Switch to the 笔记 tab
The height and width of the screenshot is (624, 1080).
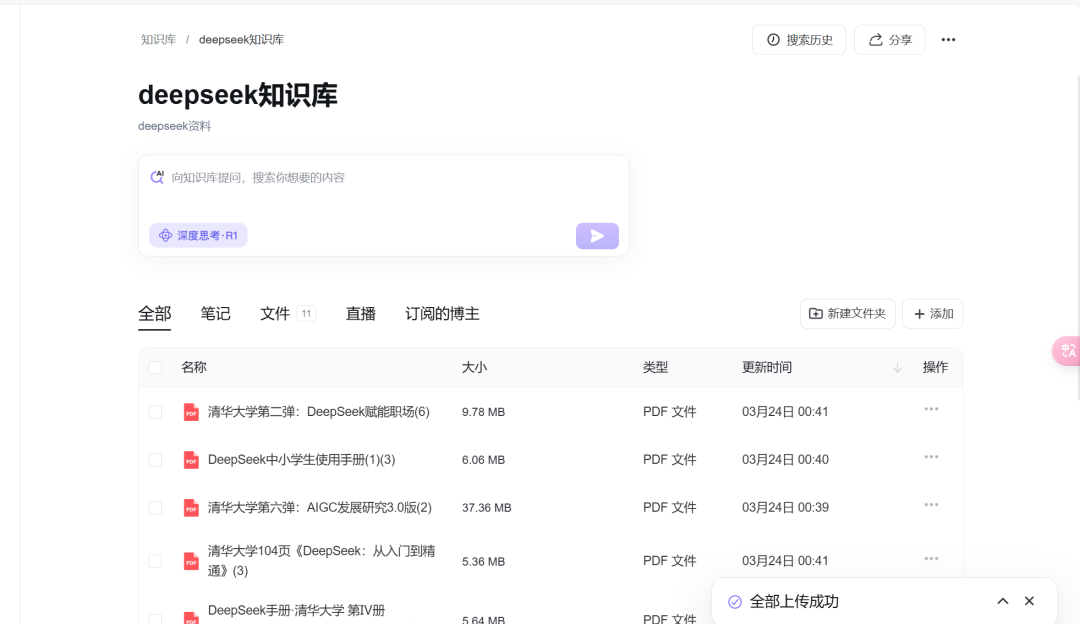coord(215,314)
